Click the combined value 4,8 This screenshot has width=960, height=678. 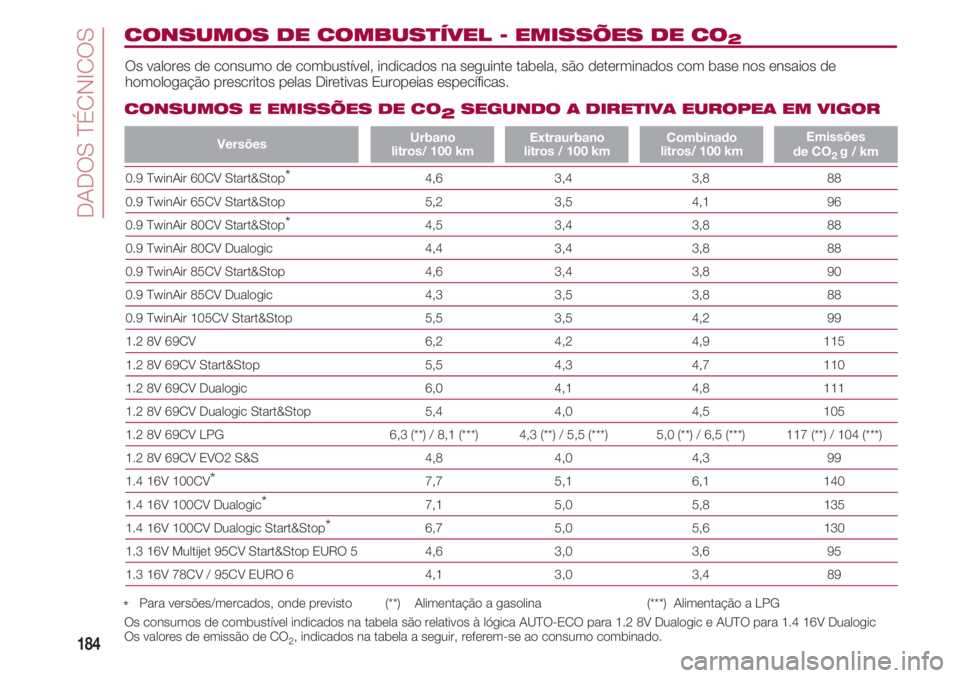click(x=700, y=388)
